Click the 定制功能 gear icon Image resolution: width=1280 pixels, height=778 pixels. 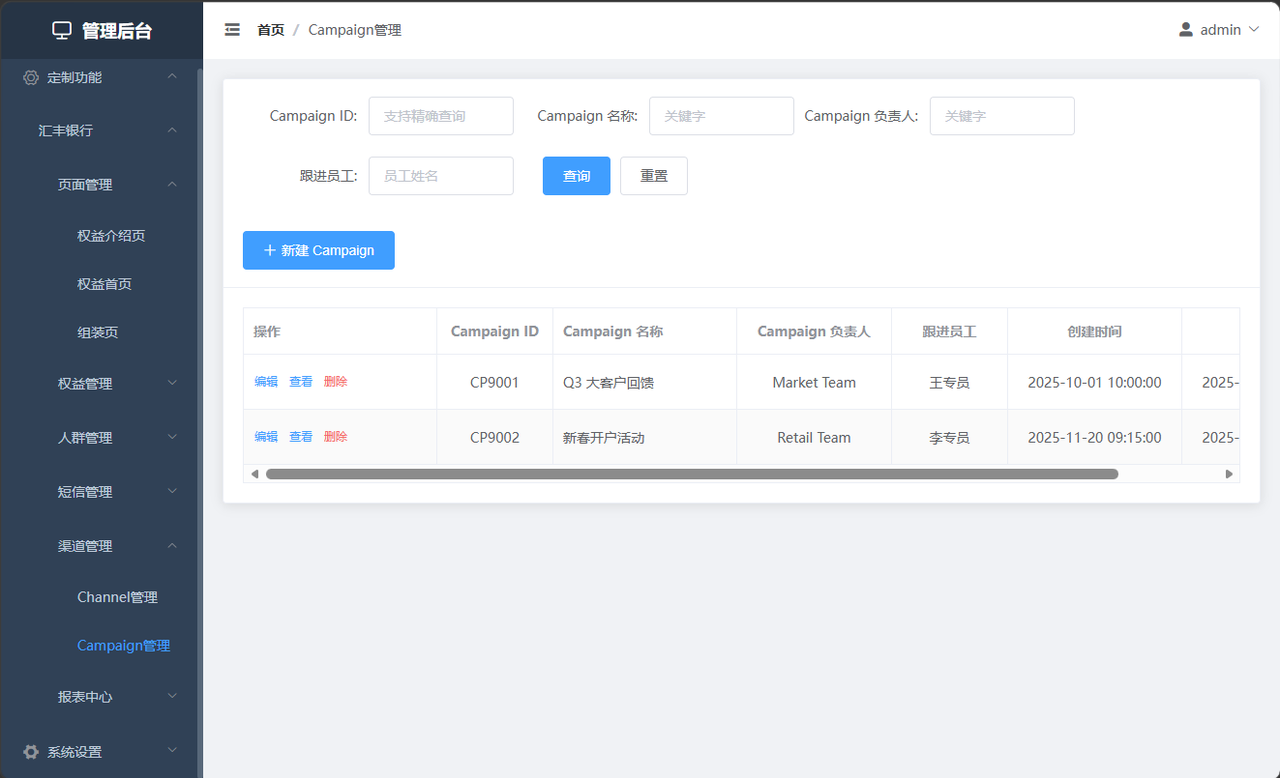click(31, 77)
